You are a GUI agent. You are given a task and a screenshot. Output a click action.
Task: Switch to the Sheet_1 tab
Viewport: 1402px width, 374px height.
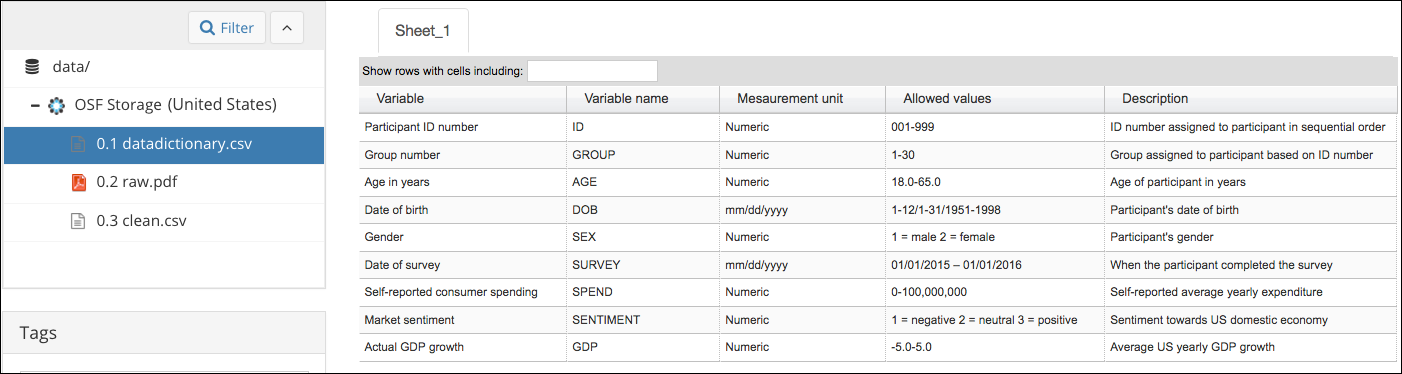click(x=423, y=30)
